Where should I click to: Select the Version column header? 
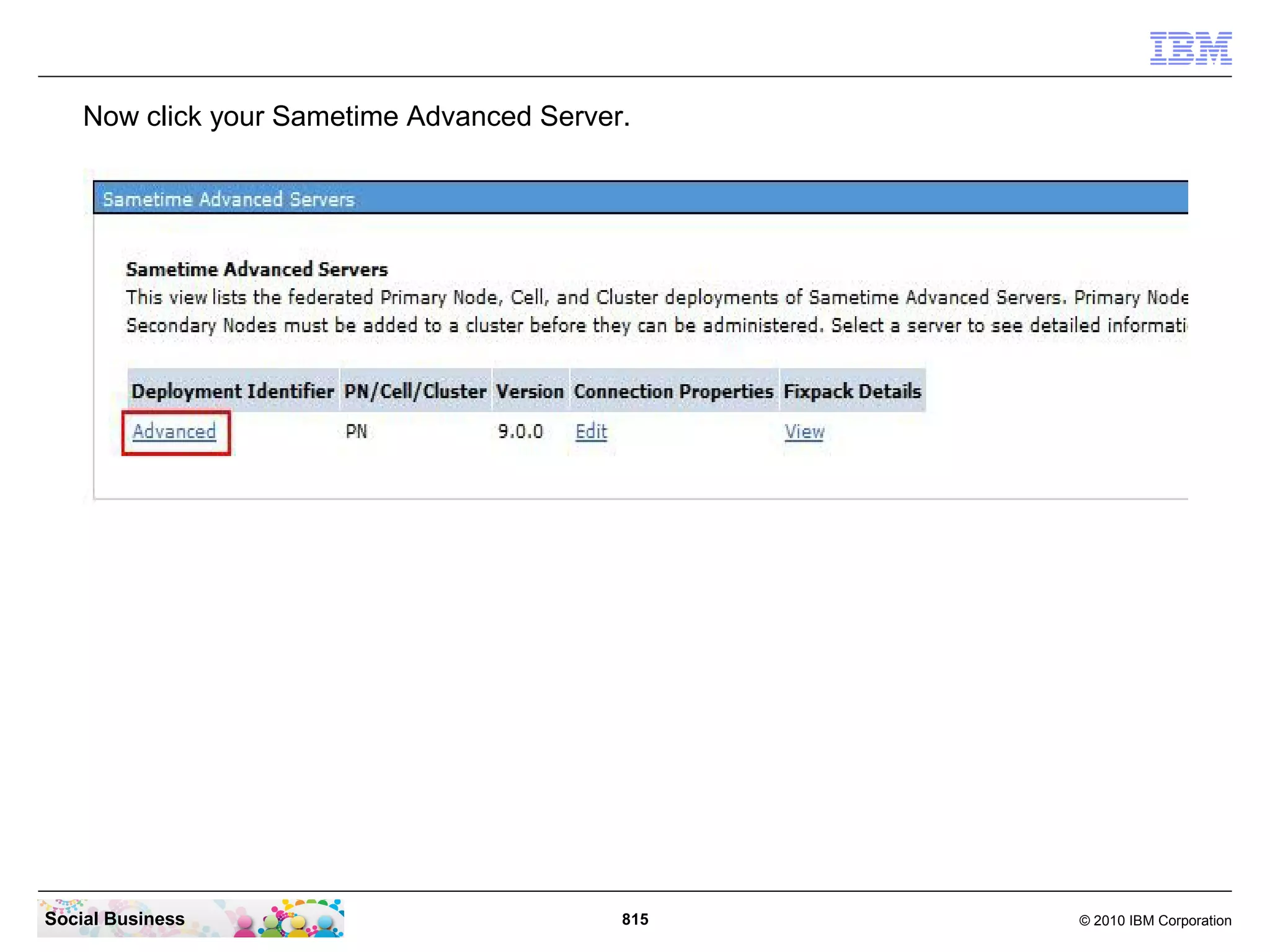[530, 390]
